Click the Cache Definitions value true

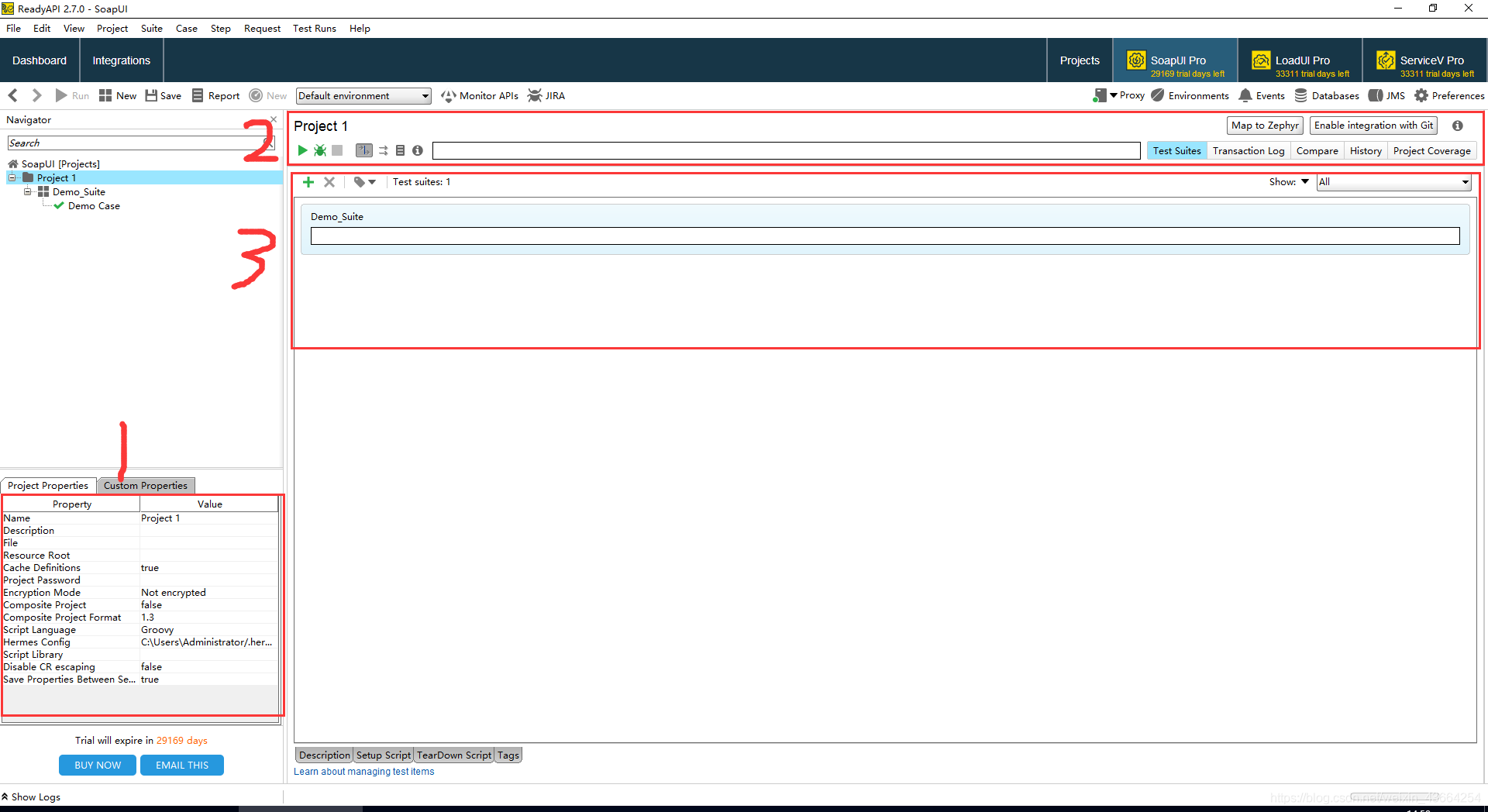[208, 568]
